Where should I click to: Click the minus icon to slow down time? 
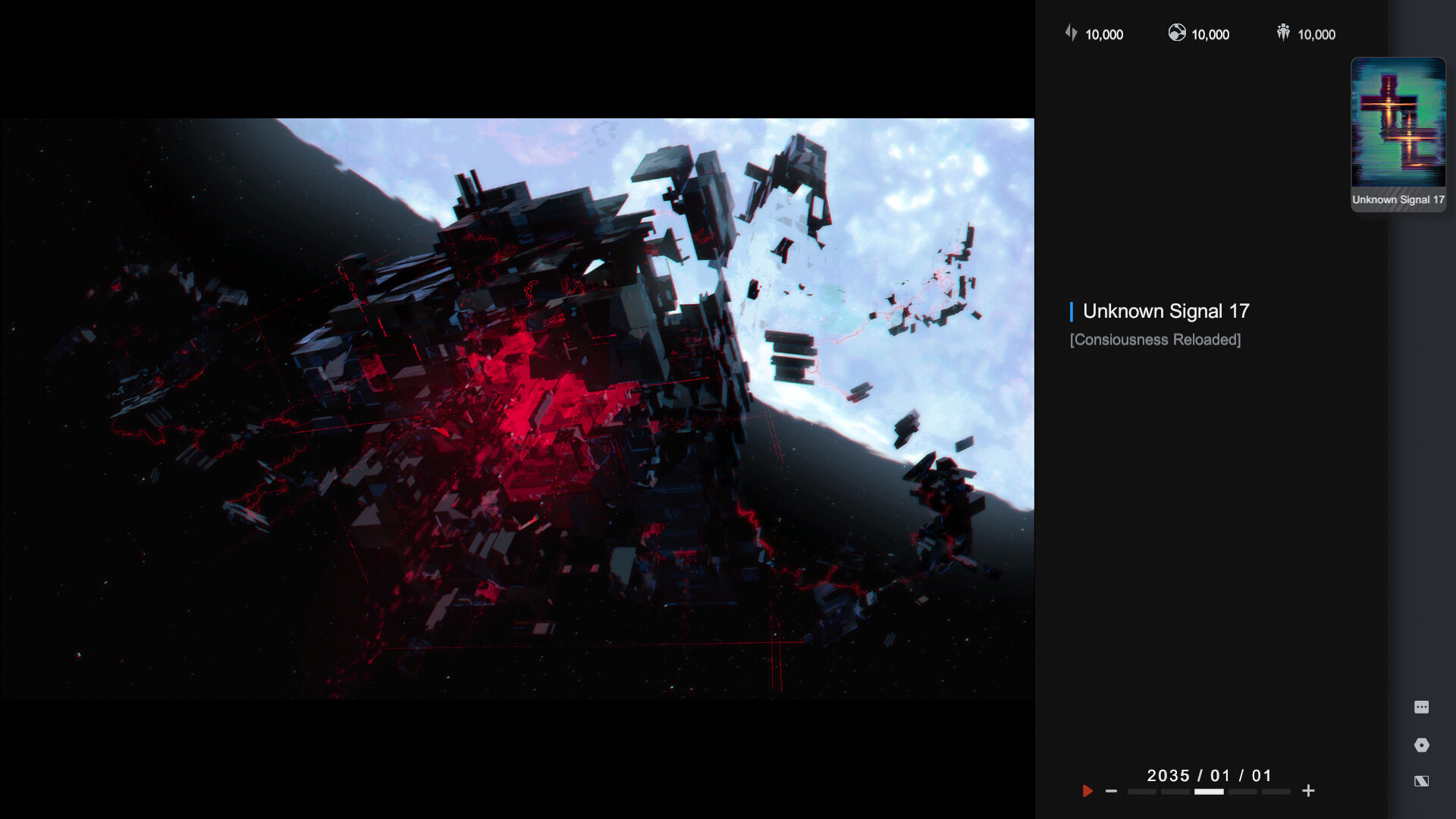[1112, 791]
